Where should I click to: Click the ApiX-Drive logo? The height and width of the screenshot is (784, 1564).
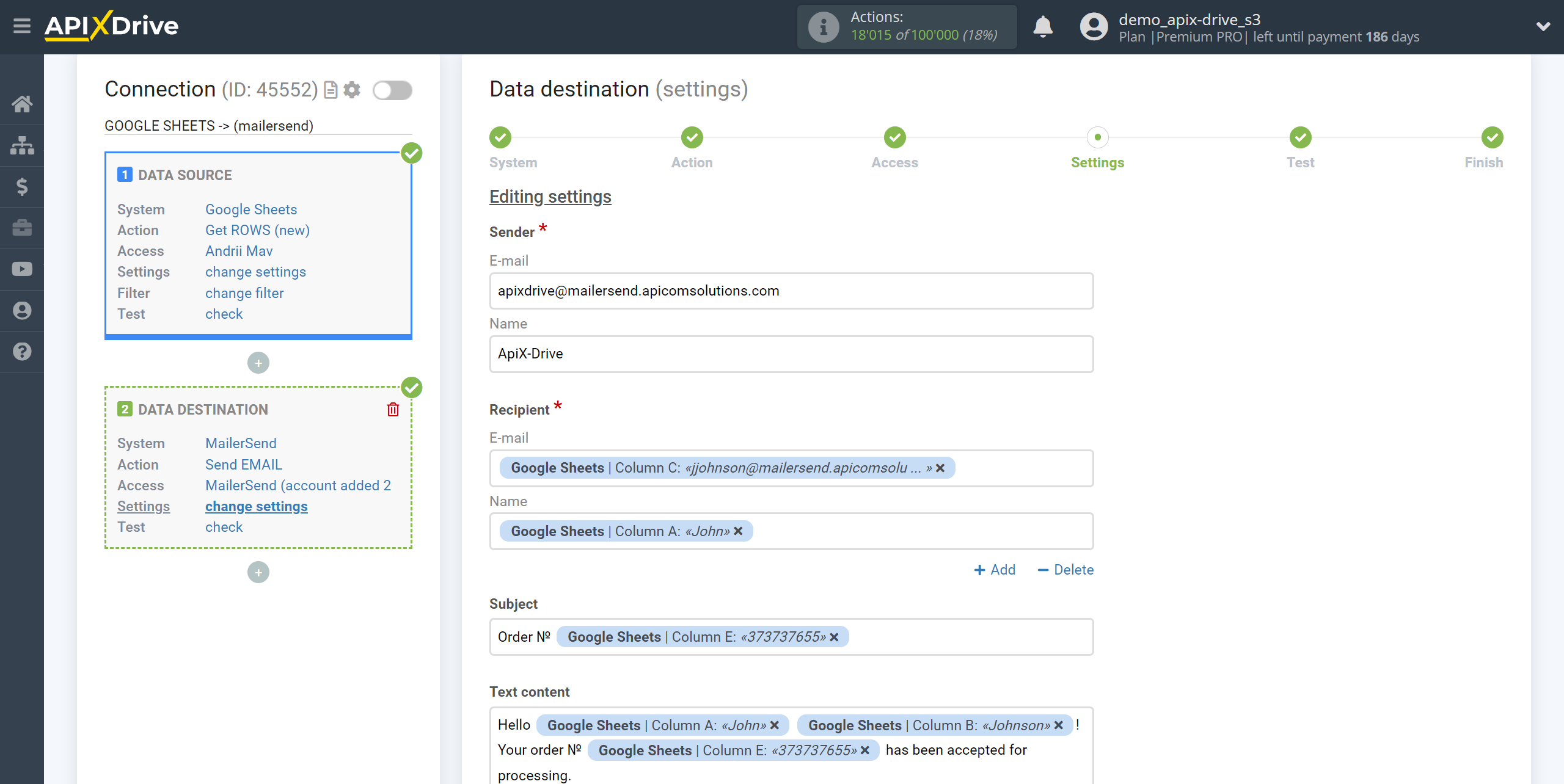coord(111,26)
